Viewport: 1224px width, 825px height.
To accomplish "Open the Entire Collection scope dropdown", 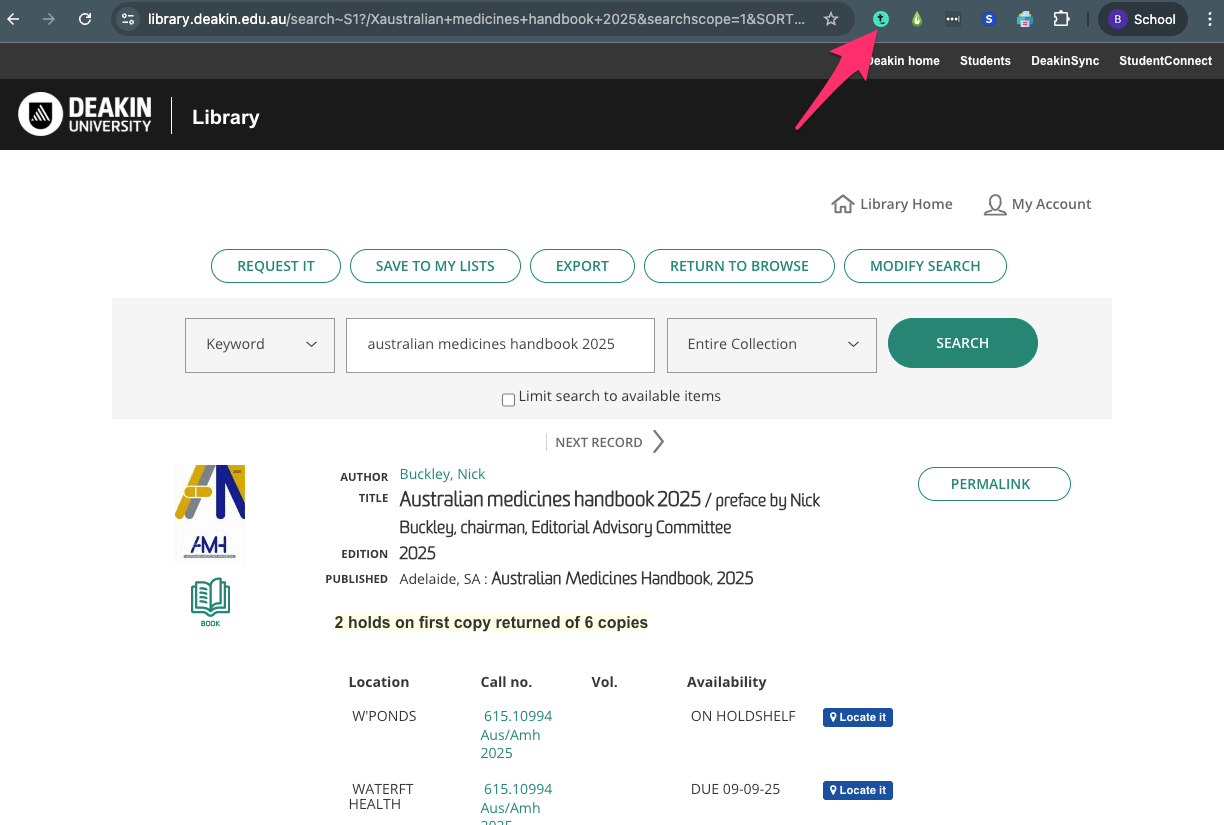I will [771, 345].
